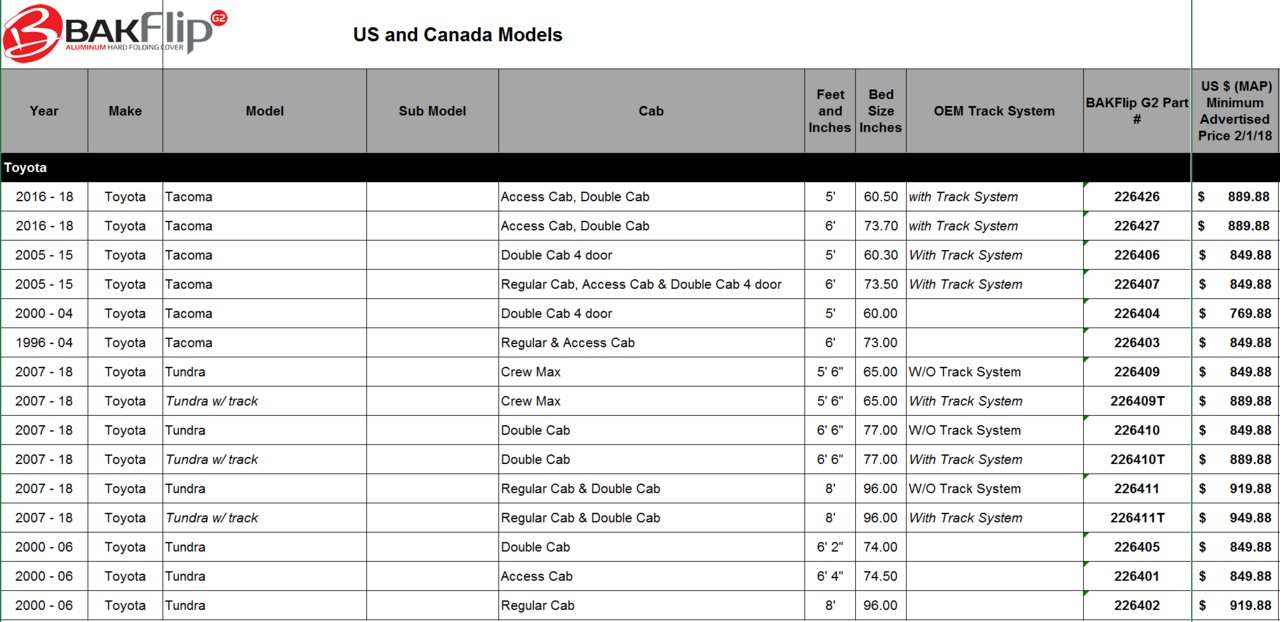Viewport: 1280px width, 622px height.
Task: Click the $949.88 price cell
Action: coord(1236,518)
